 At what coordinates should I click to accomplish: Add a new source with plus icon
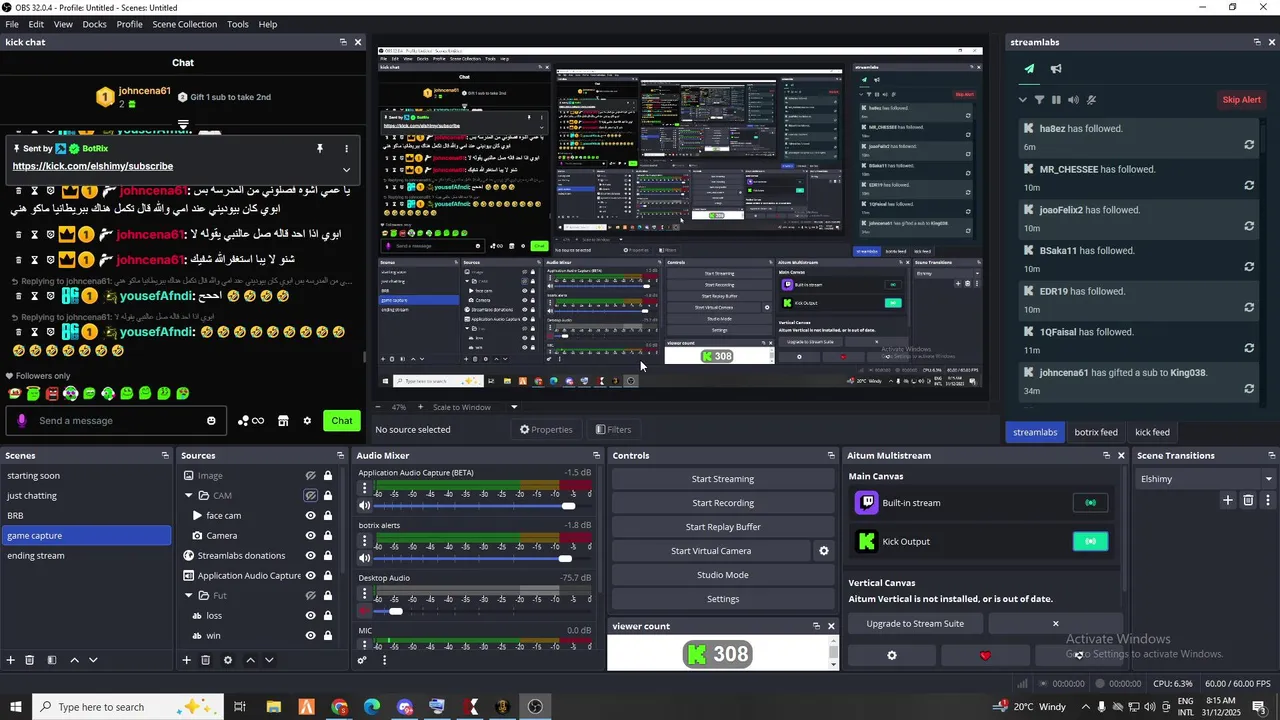(x=186, y=660)
